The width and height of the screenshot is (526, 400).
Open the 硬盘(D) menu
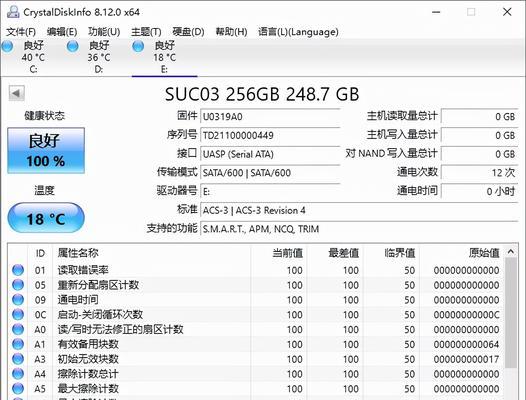tap(188, 32)
